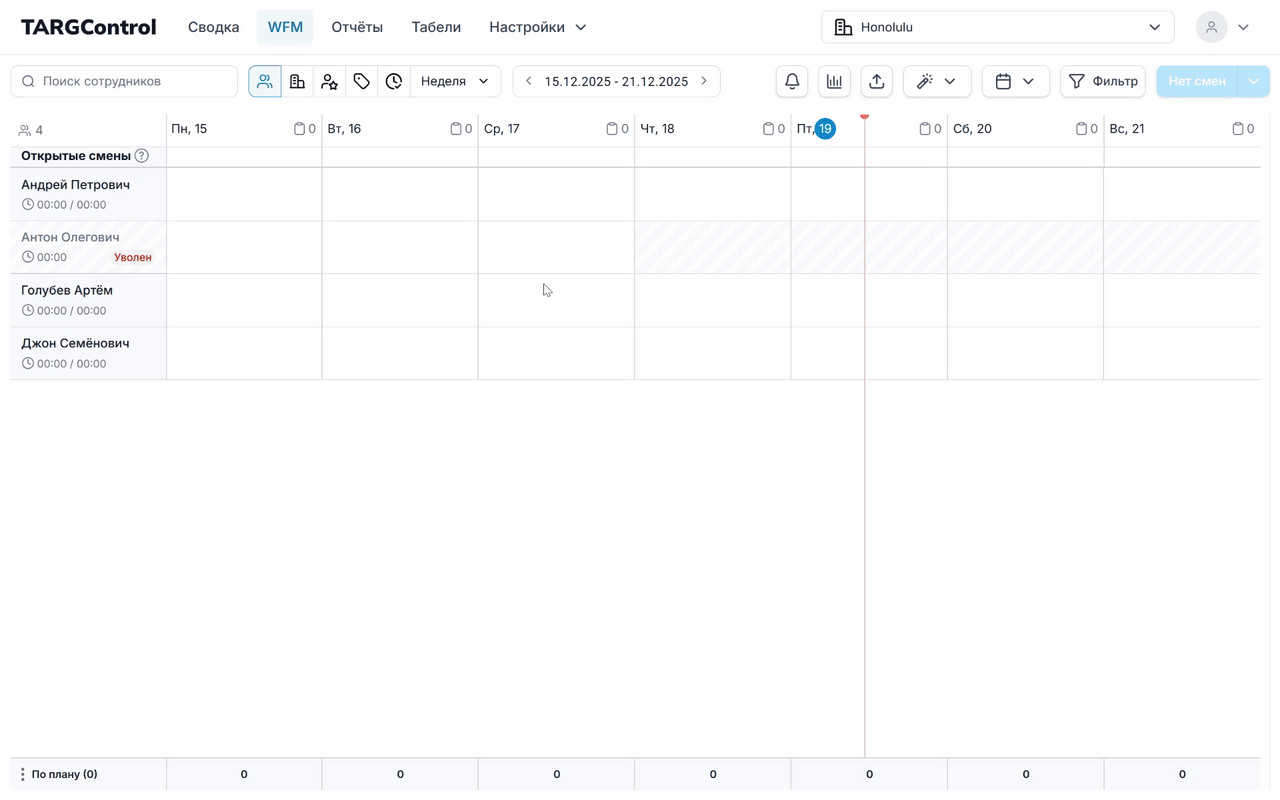
Task: Click employee name Голубев Артём
Action: 67,290
